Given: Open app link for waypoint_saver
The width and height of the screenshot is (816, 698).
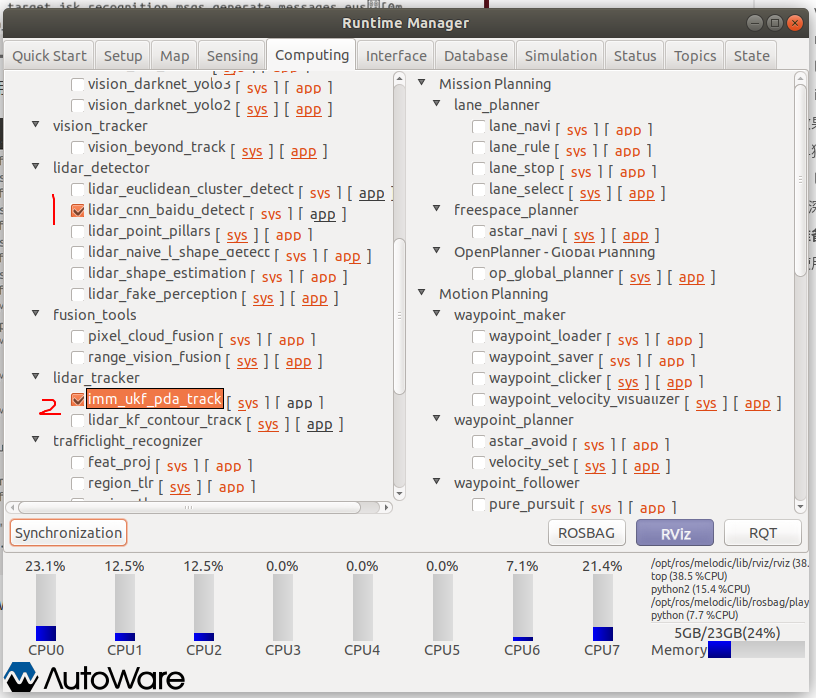Looking at the screenshot, I should point(671,361).
